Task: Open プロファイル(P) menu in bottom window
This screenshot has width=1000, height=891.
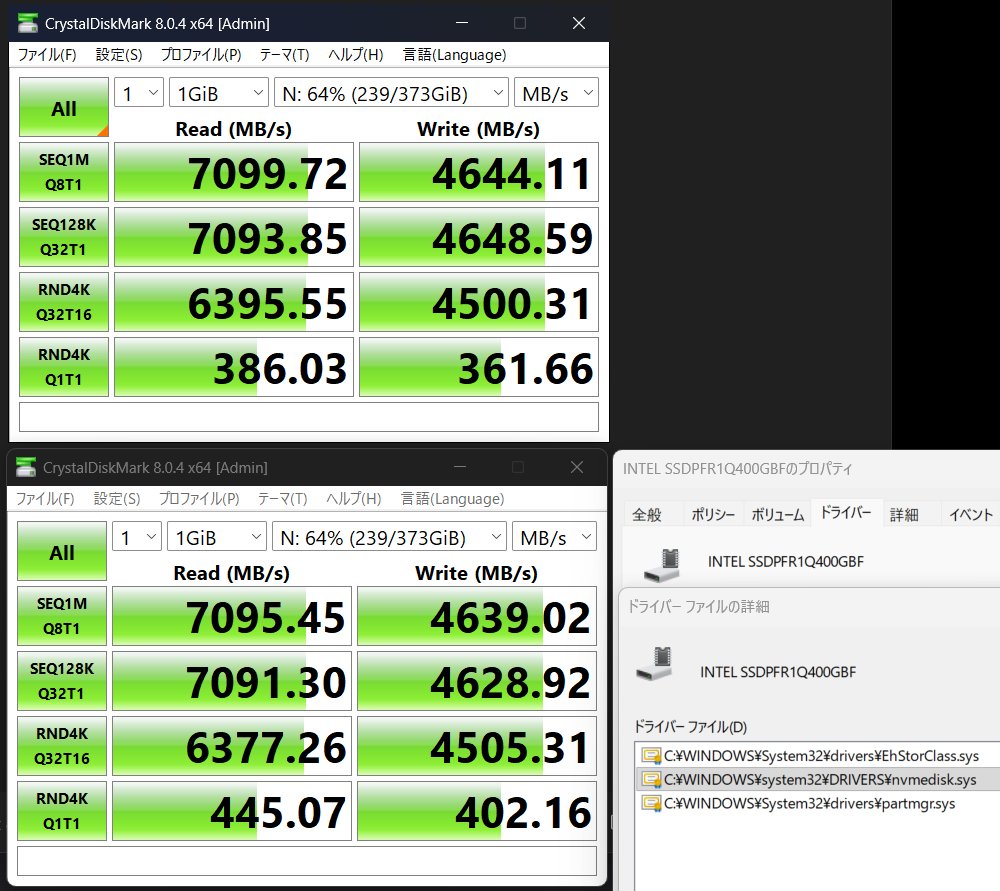Action: (x=199, y=499)
